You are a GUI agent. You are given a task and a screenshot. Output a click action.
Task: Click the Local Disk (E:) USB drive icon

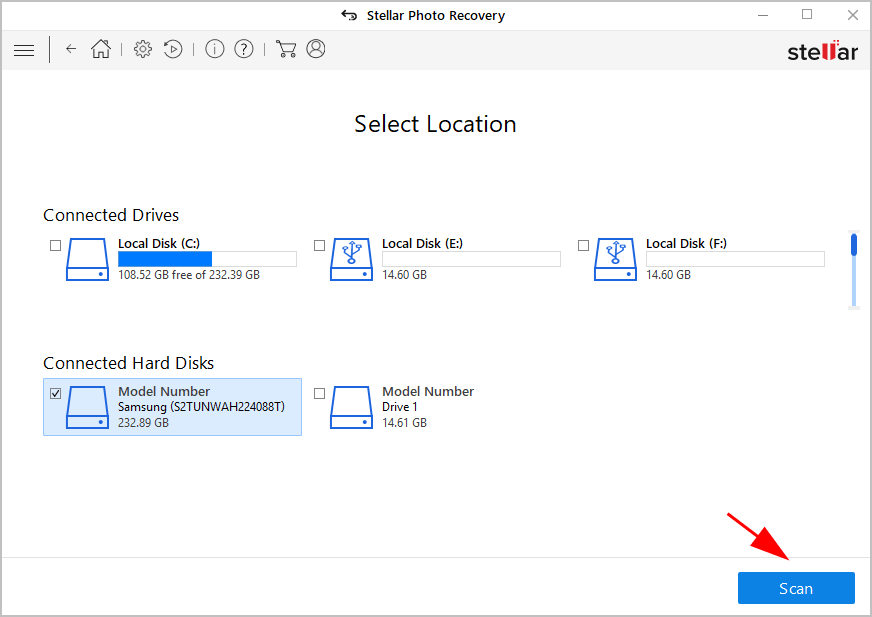pos(351,259)
